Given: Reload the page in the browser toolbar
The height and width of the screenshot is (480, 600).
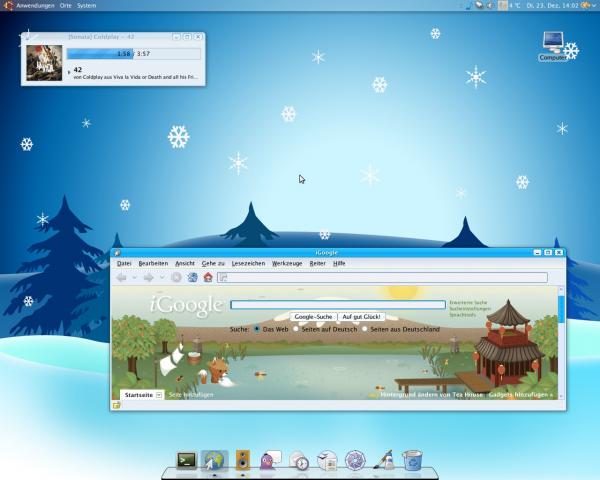Looking at the screenshot, I should [192, 277].
